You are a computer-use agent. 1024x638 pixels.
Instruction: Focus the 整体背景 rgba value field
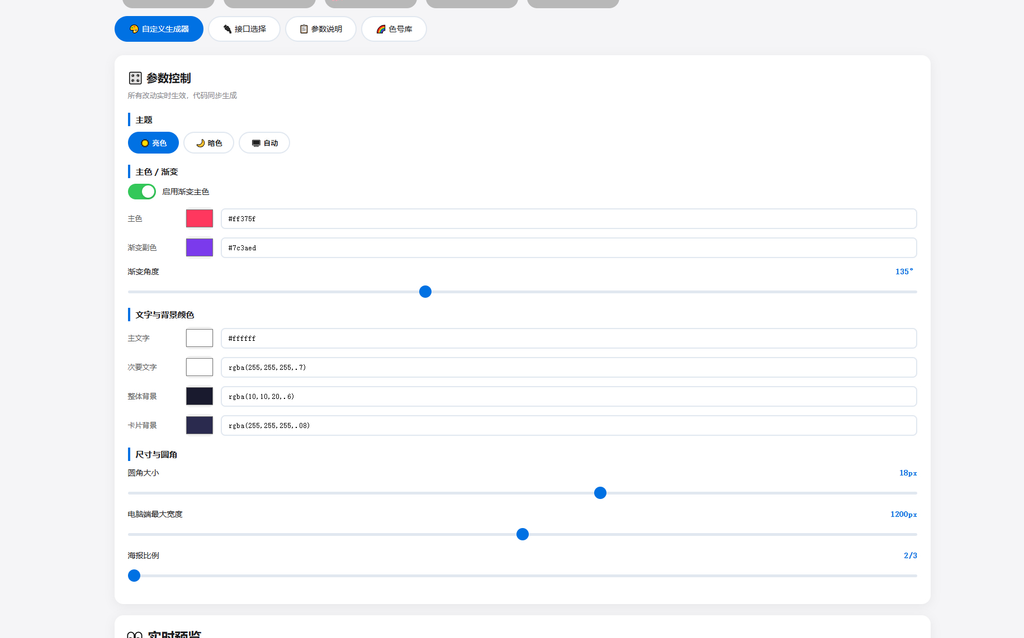tap(569, 396)
